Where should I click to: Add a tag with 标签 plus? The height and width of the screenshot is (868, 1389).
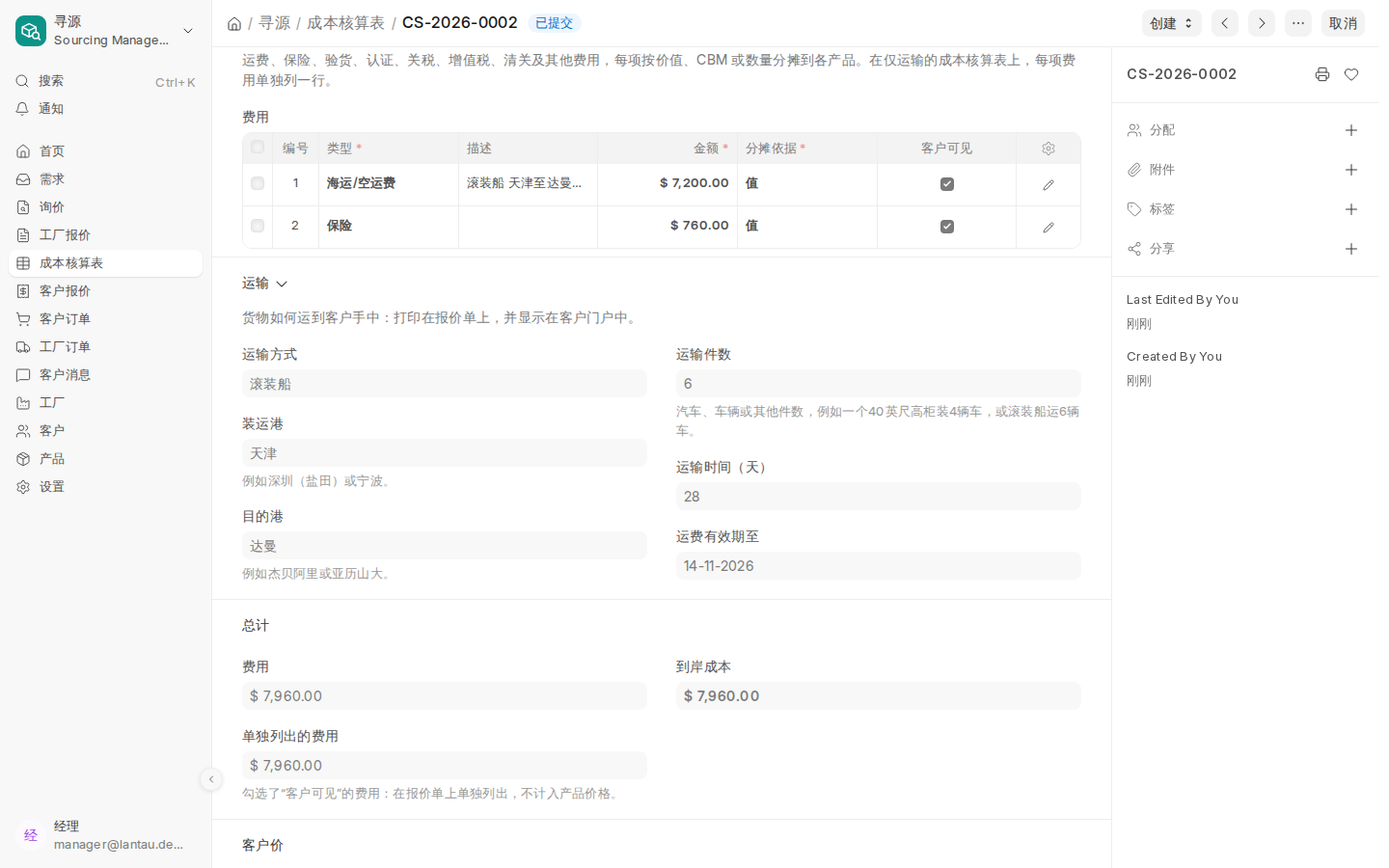pos(1351,209)
